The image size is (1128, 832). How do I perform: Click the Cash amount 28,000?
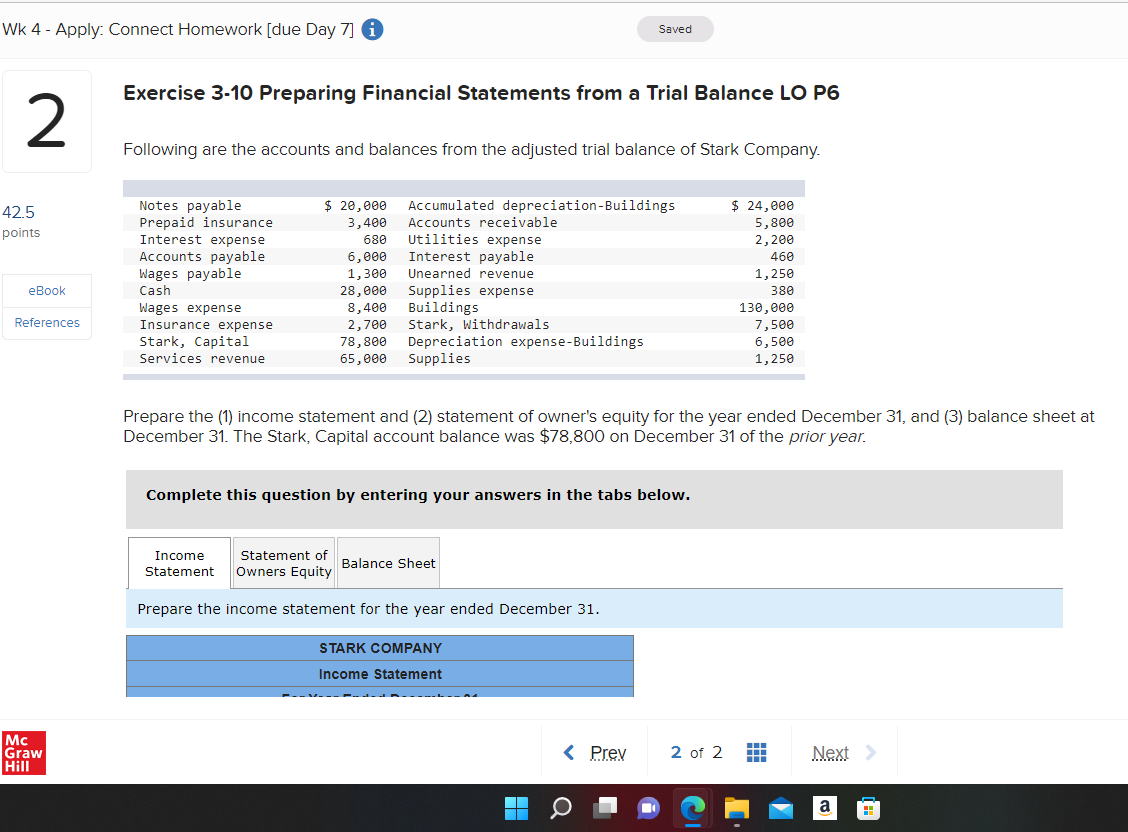[x=363, y=291]
